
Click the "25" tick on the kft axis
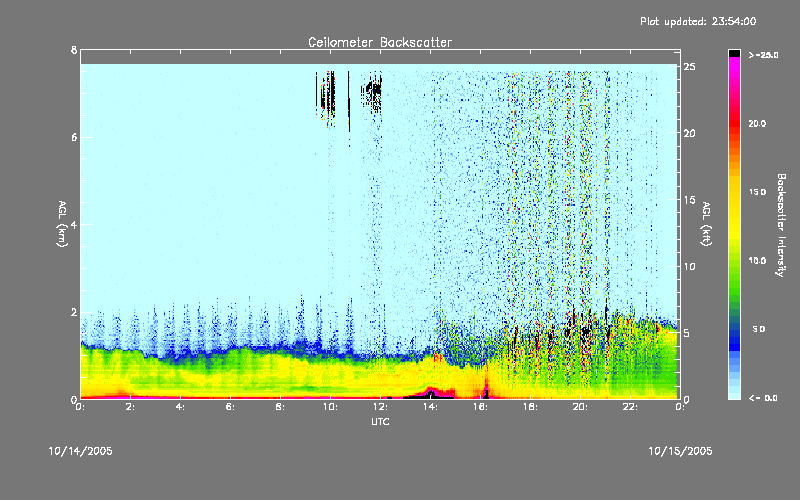click(689, 66)
